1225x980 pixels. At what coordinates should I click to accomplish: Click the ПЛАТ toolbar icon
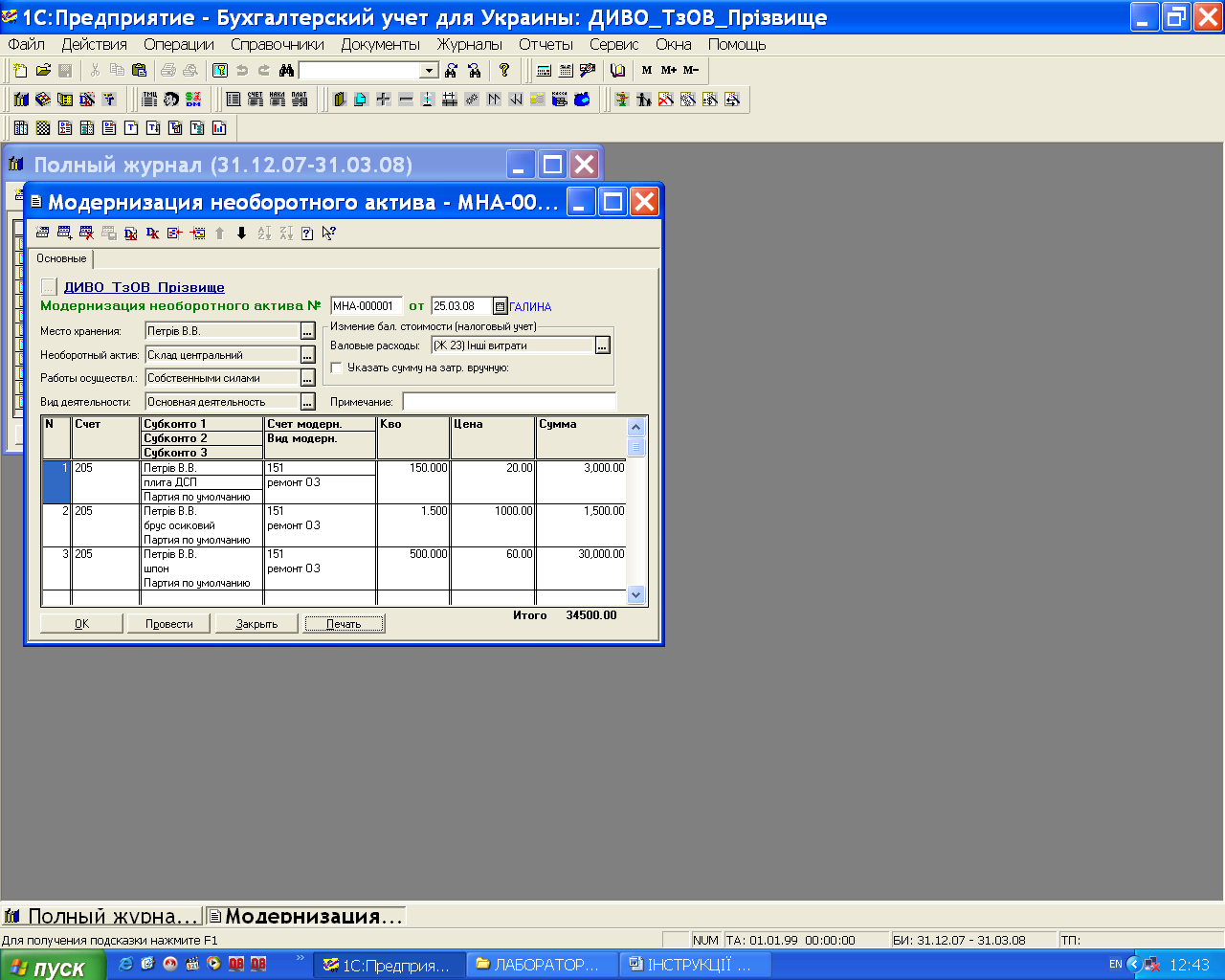click(x=300, y=99)
